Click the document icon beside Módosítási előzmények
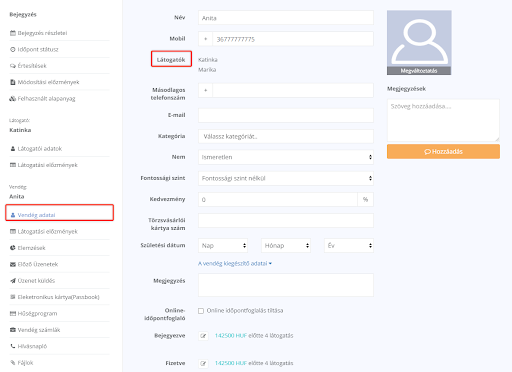 [13, 82]
